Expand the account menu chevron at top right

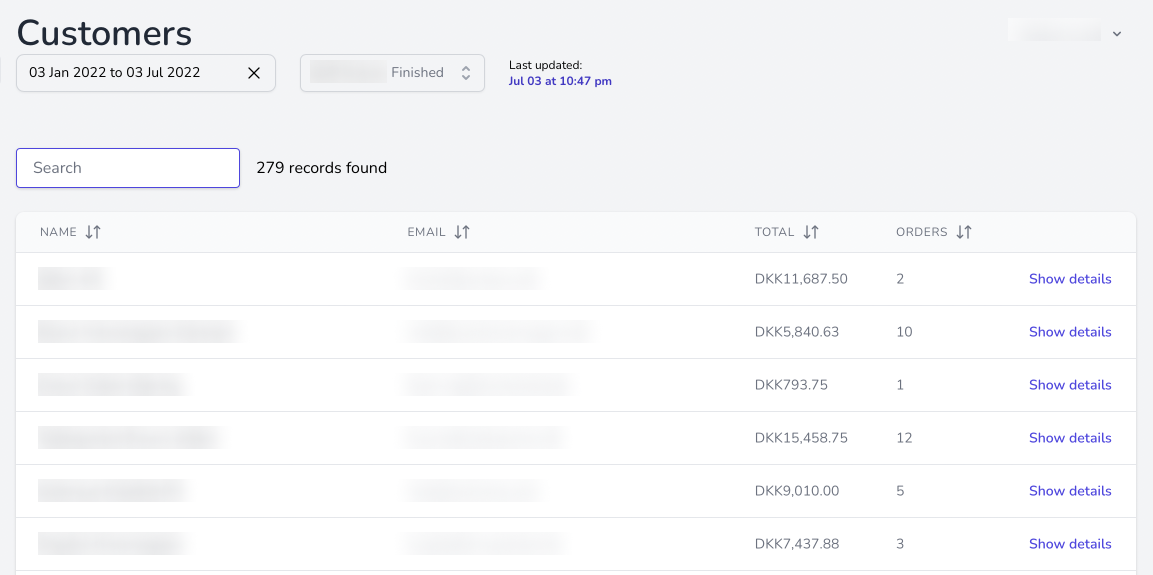(1117, 34)
